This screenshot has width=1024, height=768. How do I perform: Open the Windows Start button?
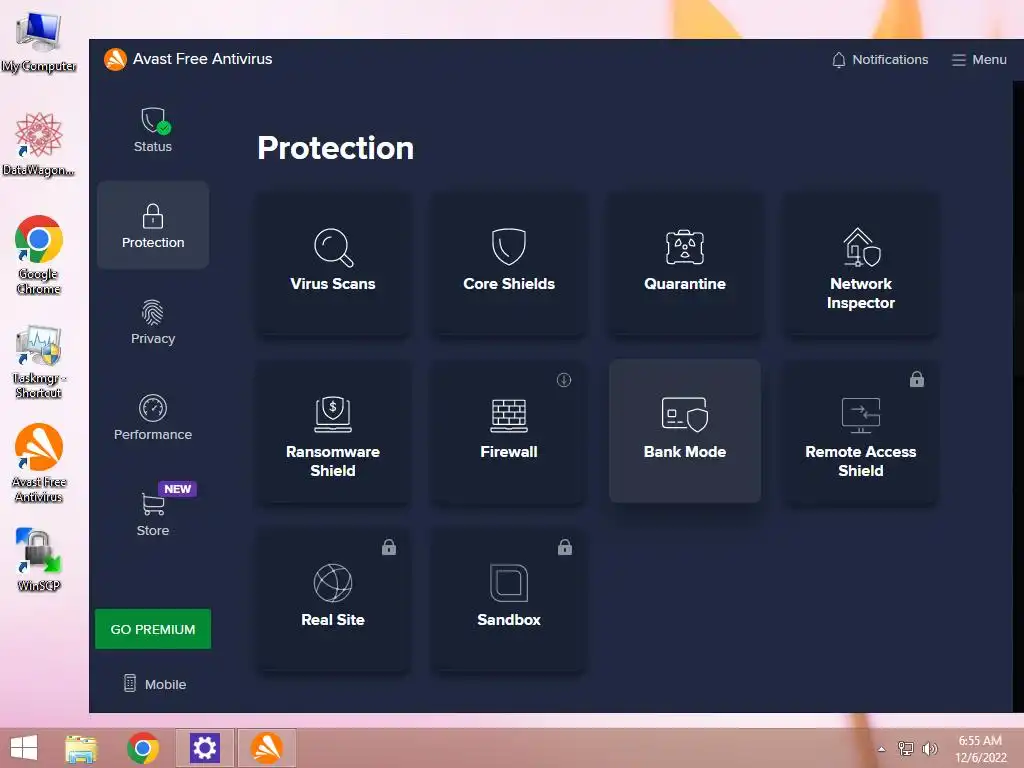[24, 748]
